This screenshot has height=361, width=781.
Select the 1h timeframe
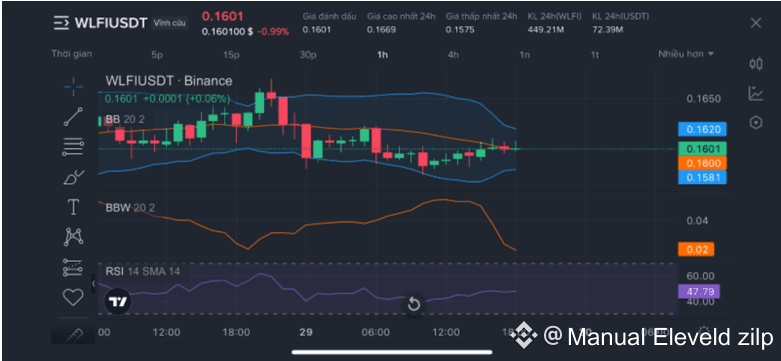click(382, 55)
